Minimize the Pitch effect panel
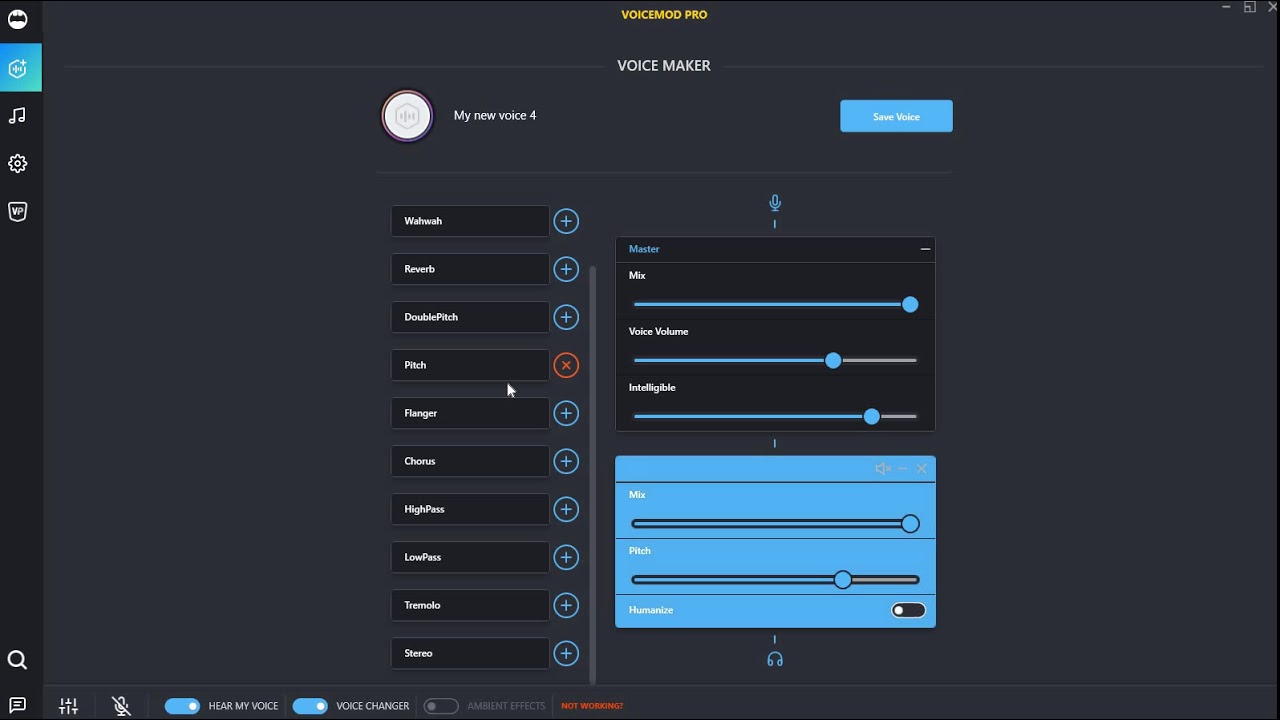This screenshot has height=720, width=1280. click(902, 468)
